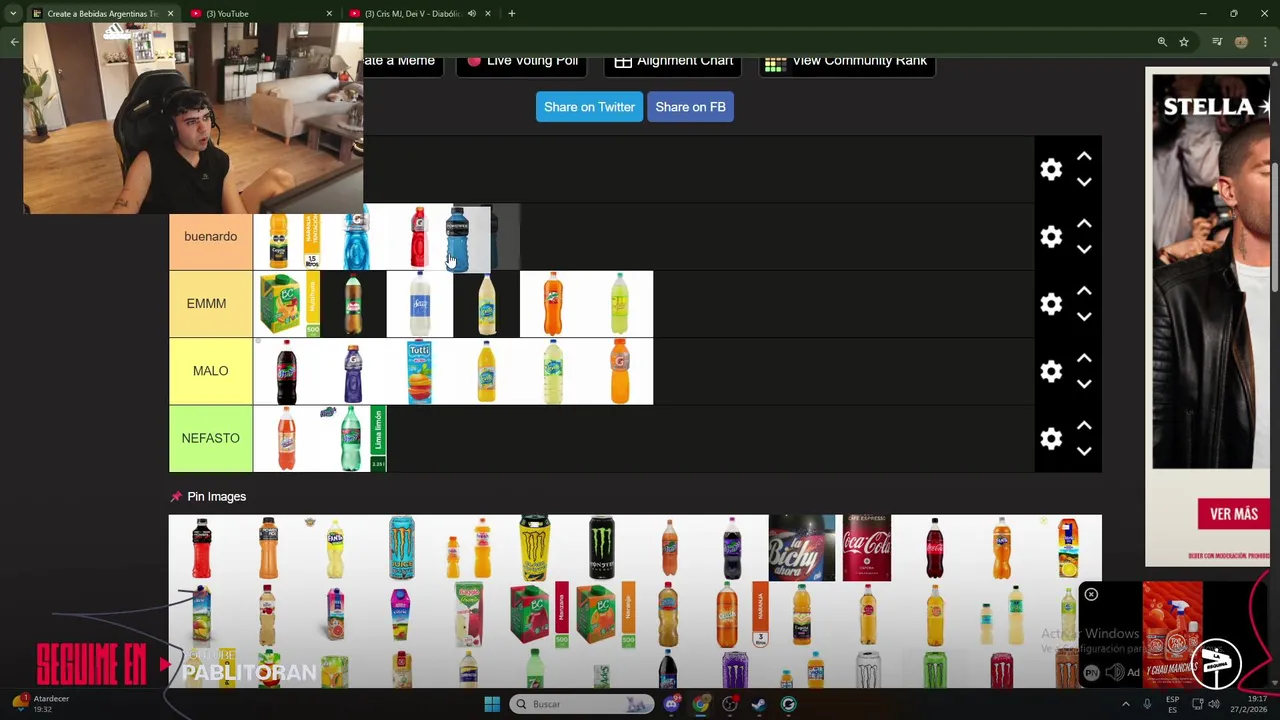The image size is (1280, 720).
Task: Select the BC juice box in EMMM tier
Action: 287,304
